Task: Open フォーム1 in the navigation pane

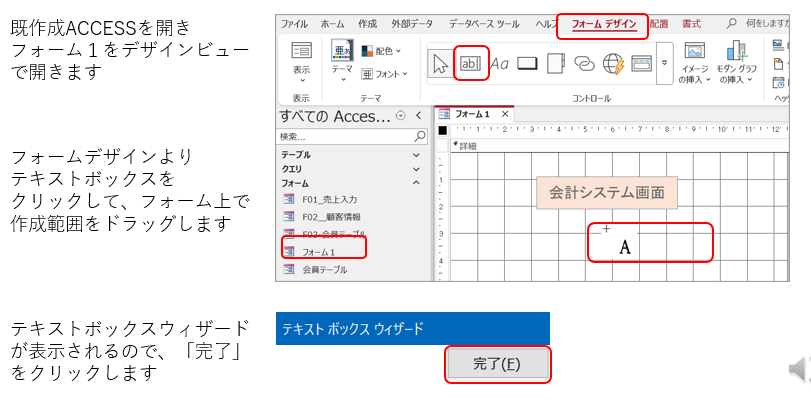Action: (x=319, y=252)
